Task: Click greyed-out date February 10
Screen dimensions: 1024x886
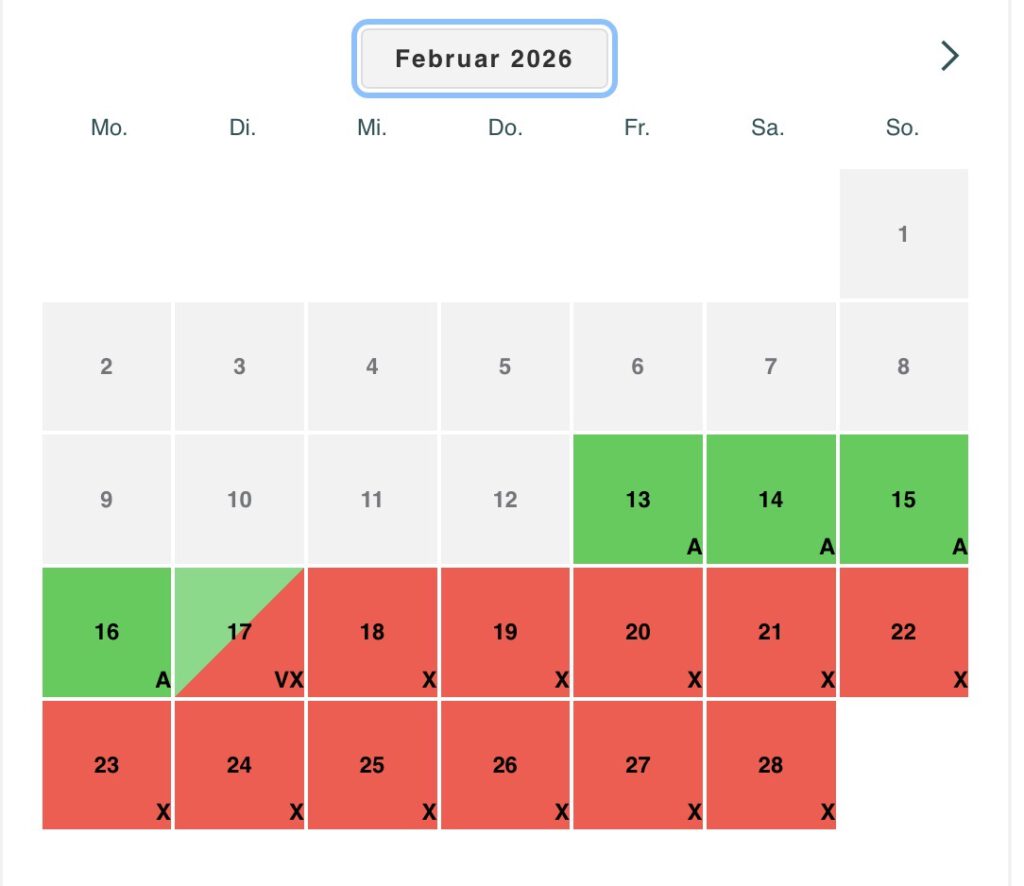Action: pyautogui.click(x=239, y=499)
